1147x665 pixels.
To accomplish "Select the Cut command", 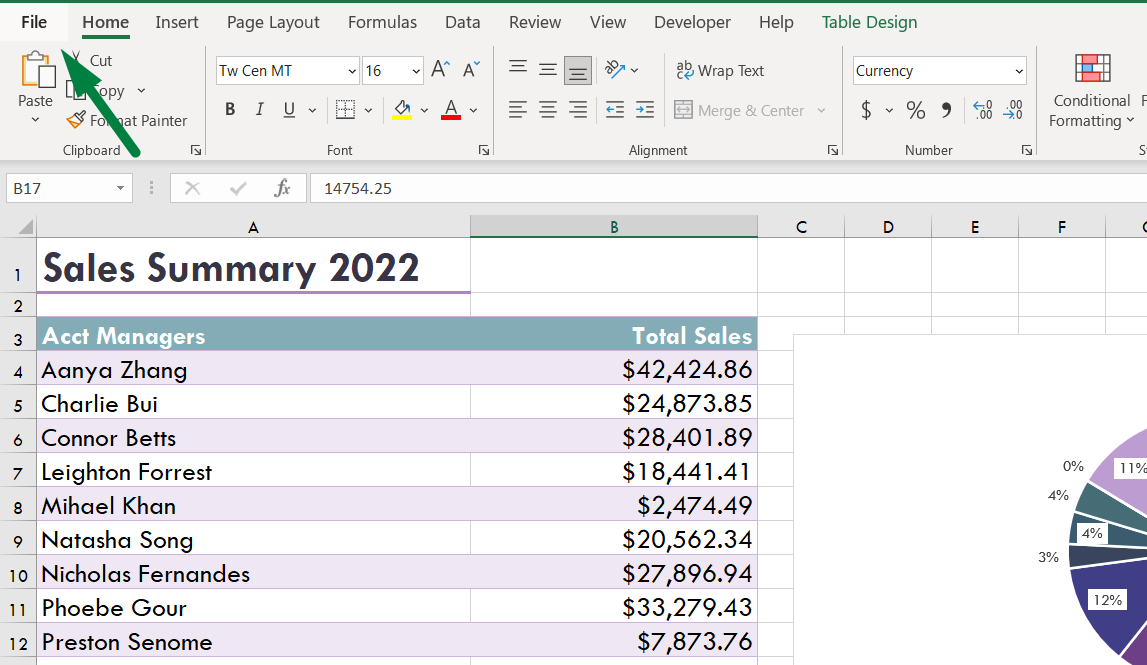I will click(97, 60).
